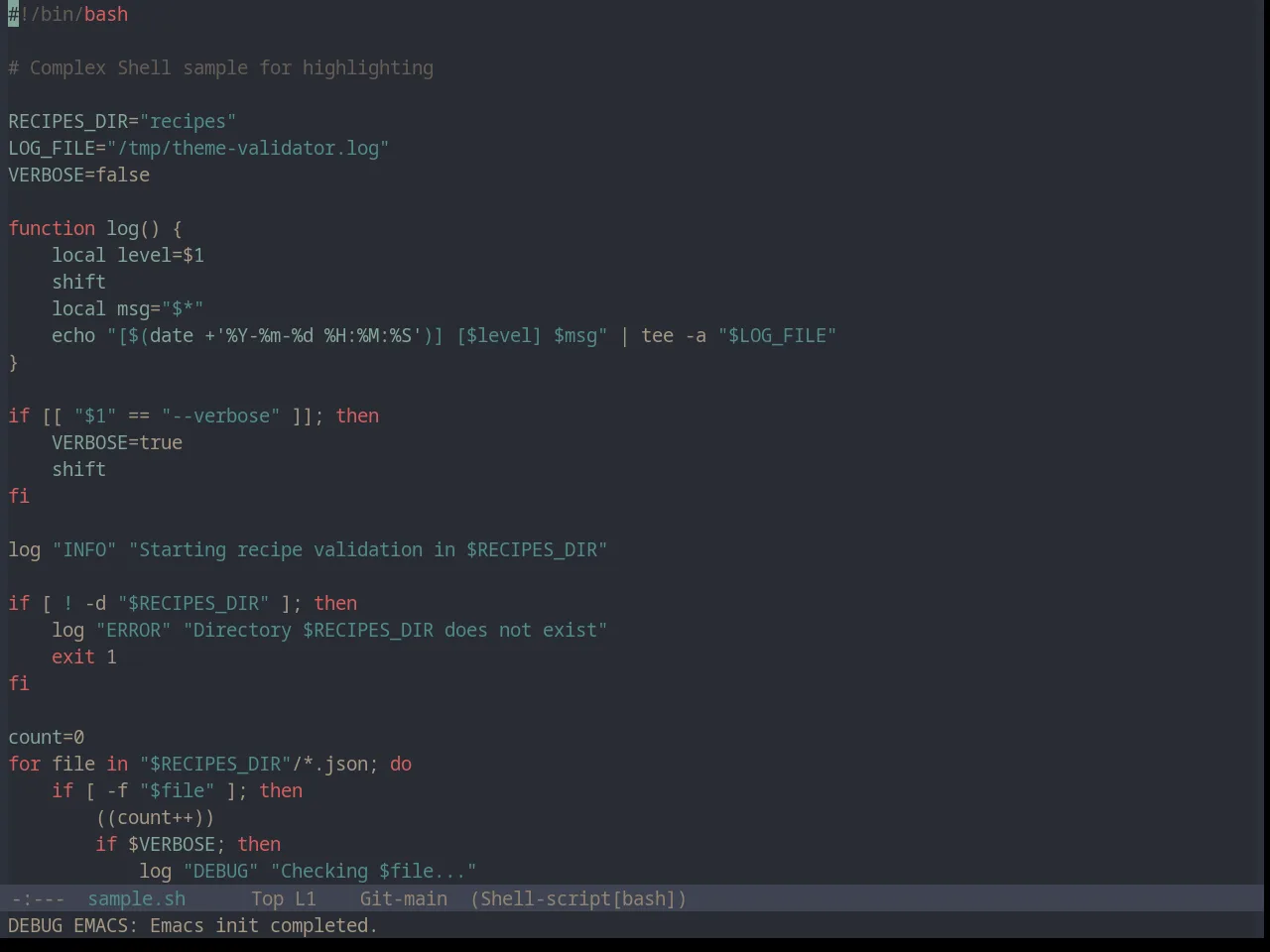This screenshot has height=952, width=1270.
Task: Click the sample.sh buffer name in mode line
Action: tap(136, 898)
